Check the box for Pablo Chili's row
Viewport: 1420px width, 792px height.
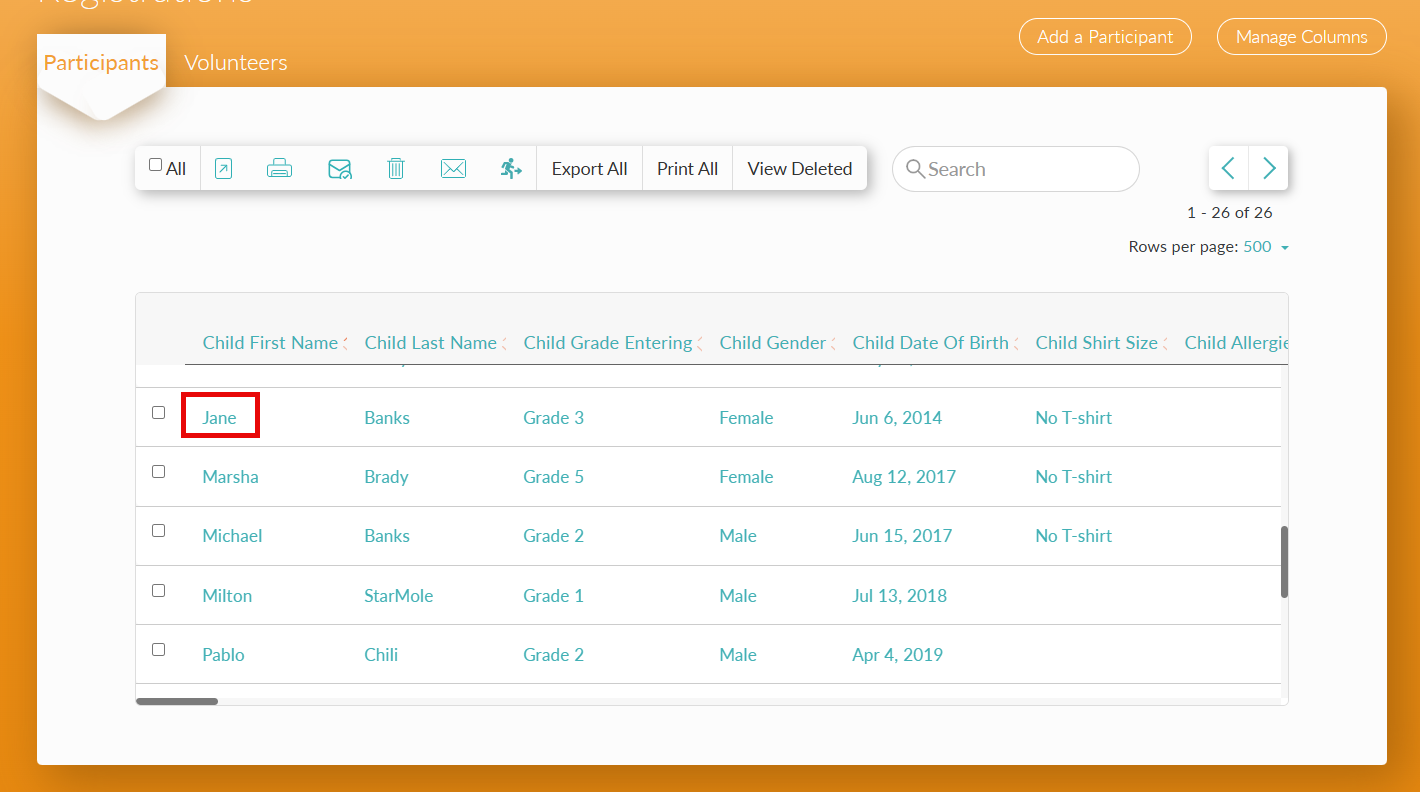[x=158, y=650]
